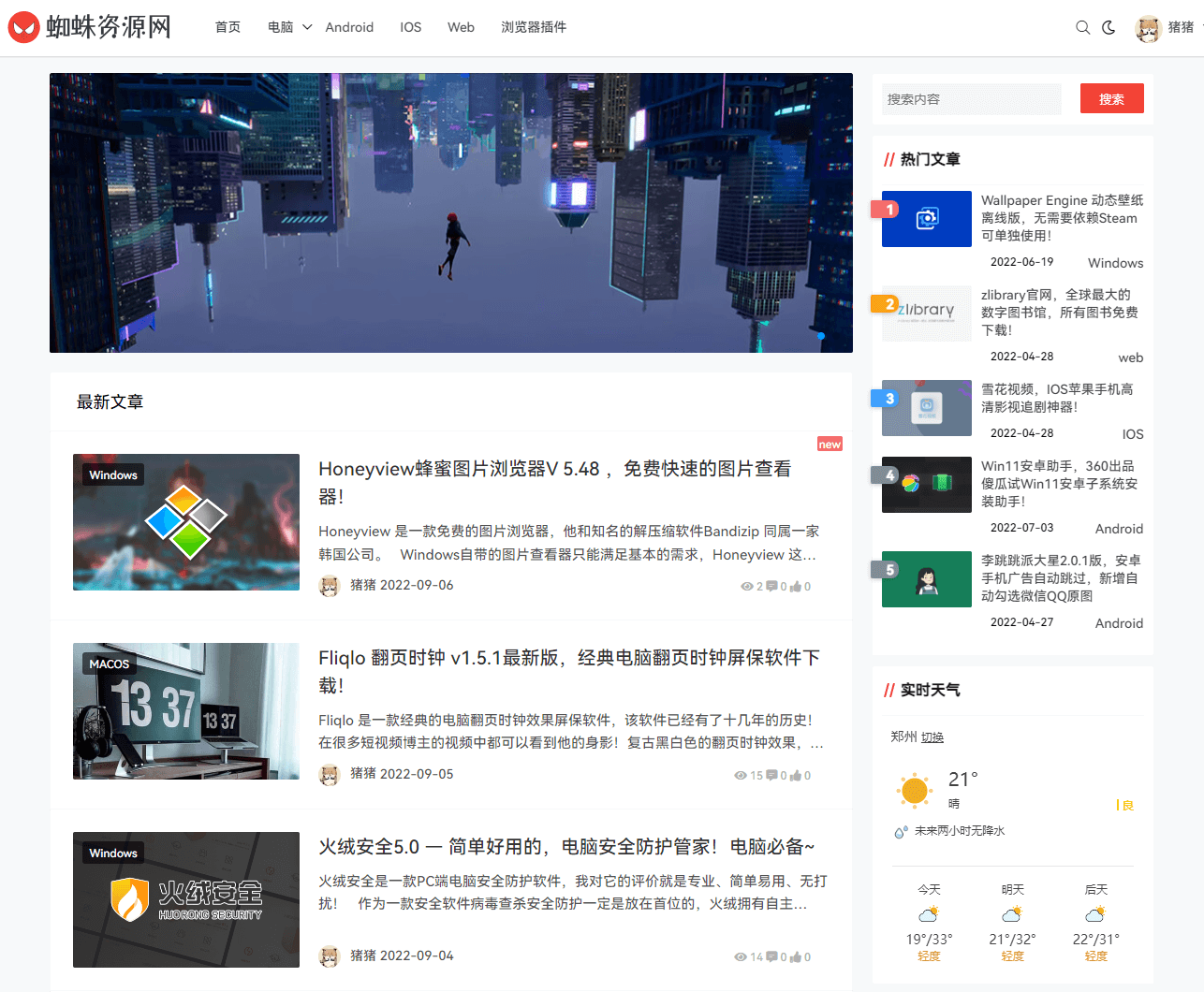Click the red 搜索 button
1204x992 pixels.
tap(1111, 98)
